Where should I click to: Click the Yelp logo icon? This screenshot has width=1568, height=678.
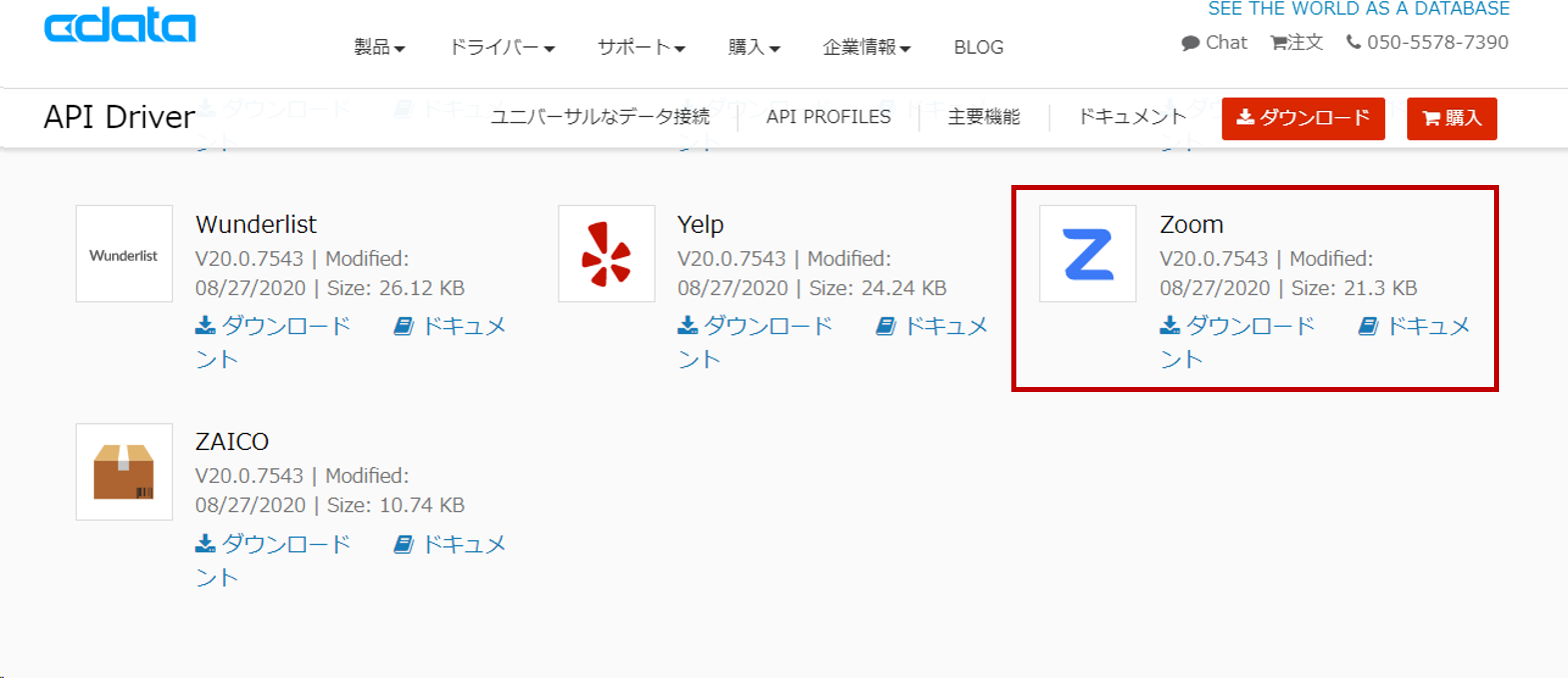[x=607, y=254]
